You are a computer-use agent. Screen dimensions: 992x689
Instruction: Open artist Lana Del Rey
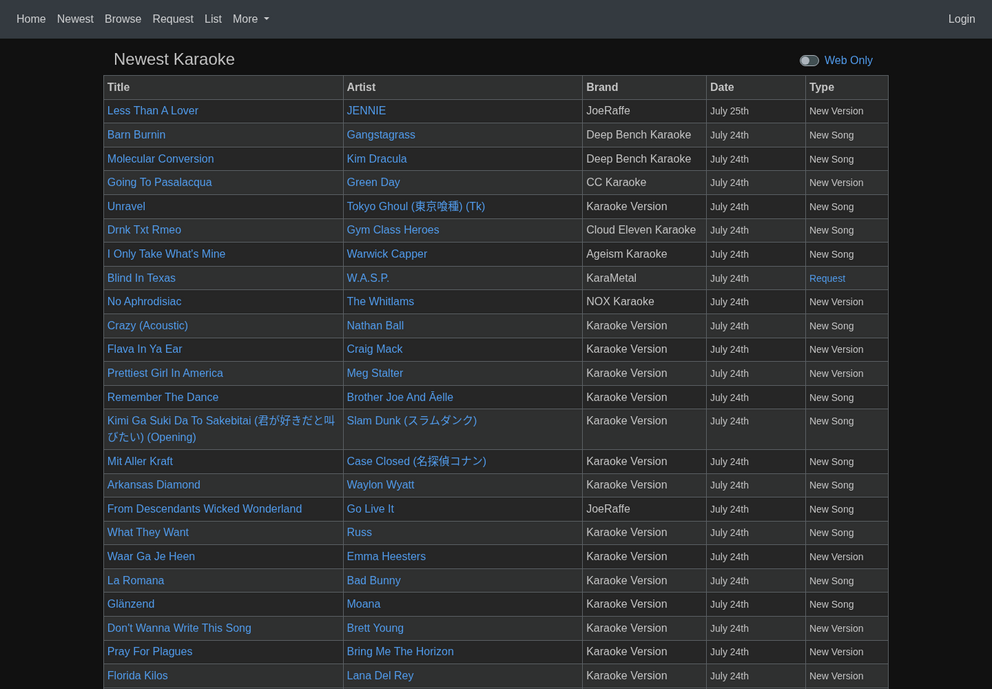point(380,676)
